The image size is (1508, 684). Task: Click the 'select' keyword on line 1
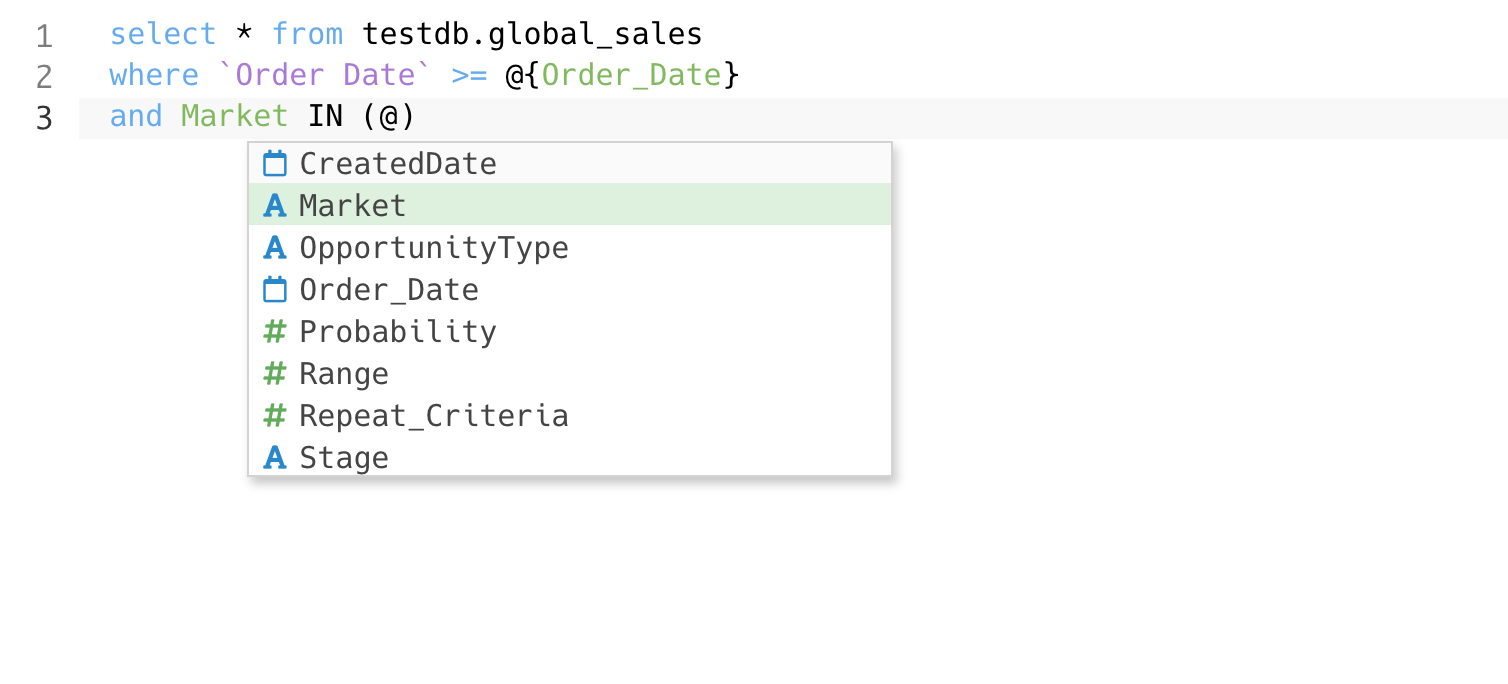[162, 34]
